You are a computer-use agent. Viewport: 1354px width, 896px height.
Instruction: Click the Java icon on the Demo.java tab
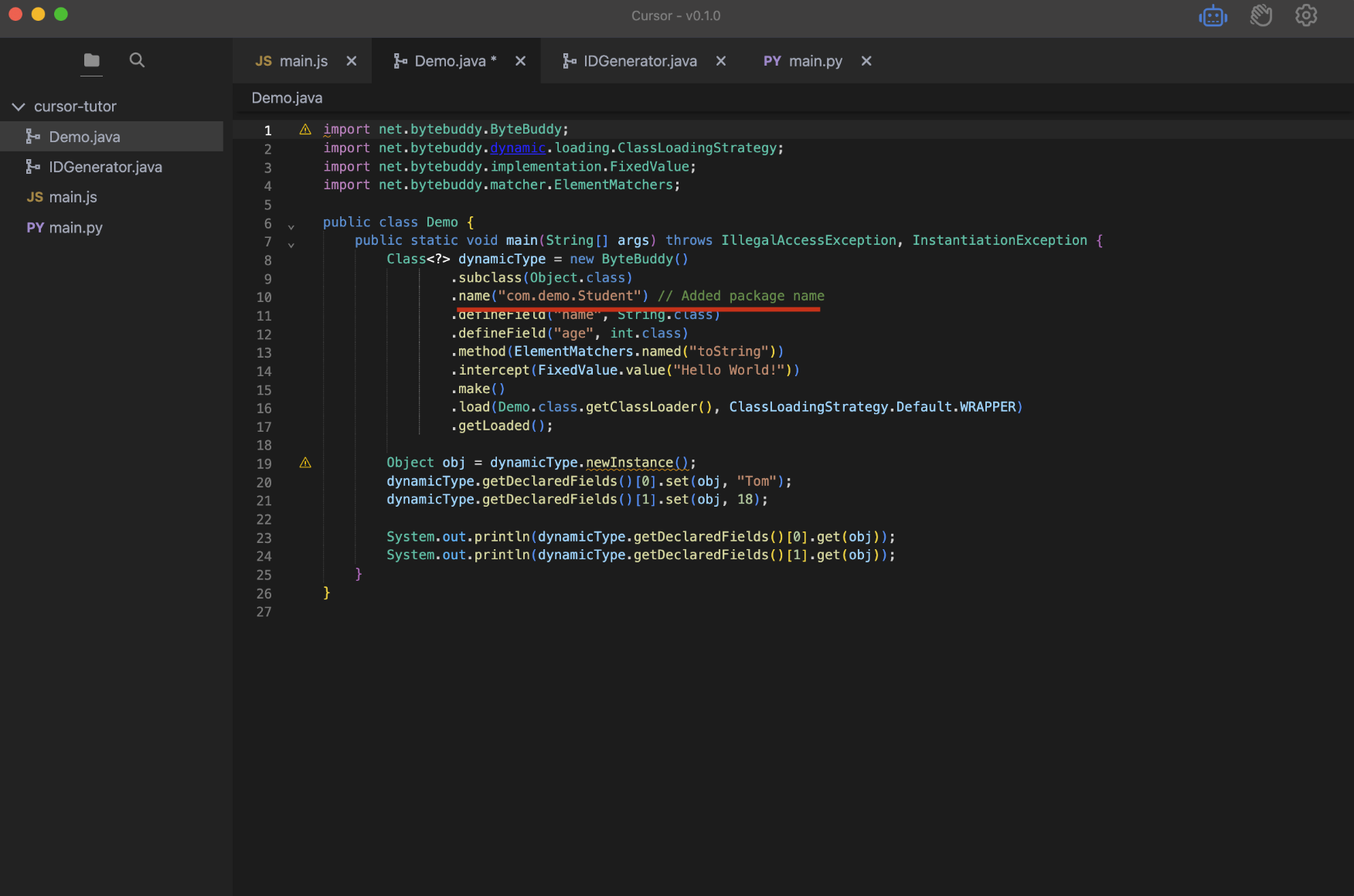click(x=400, y=61)
